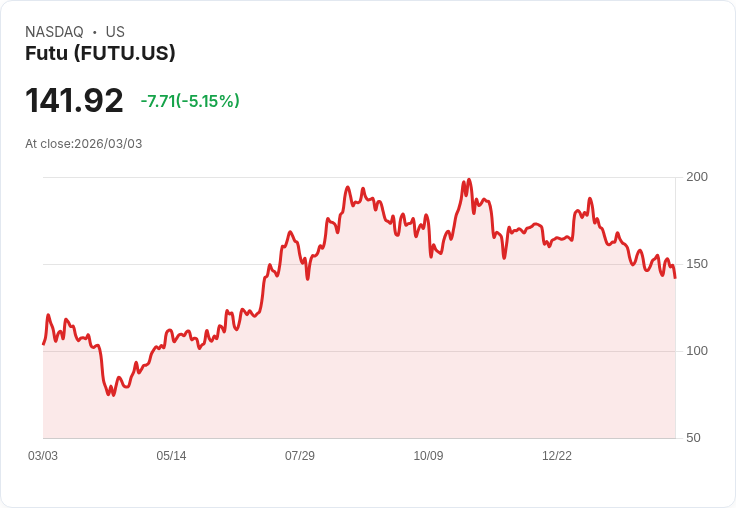This screenshot has width=736, height=508.
Task: Click the 100 price axis label
Action: point(697,351)
